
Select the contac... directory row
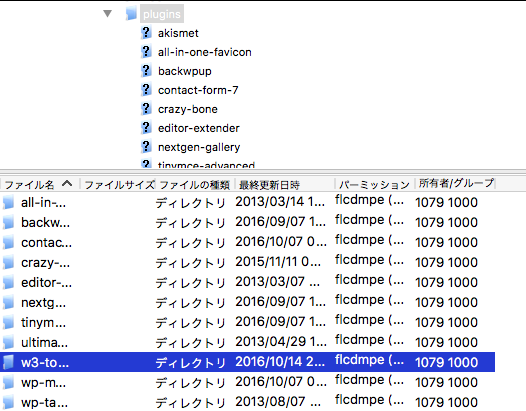tap(247, 242)
